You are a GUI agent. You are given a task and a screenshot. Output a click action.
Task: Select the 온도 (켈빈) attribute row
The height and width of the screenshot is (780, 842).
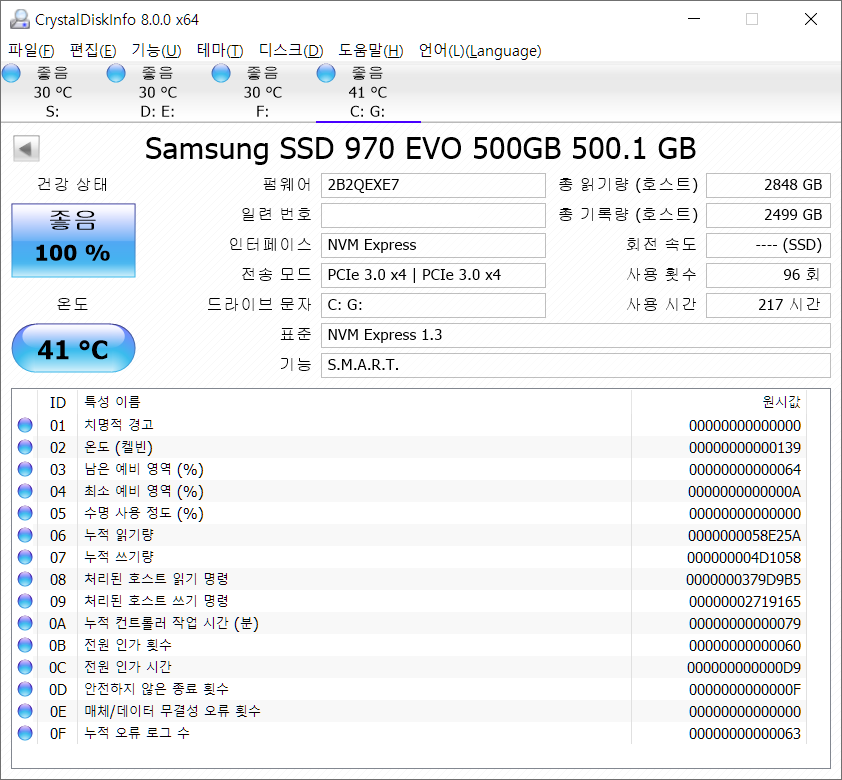409,447
